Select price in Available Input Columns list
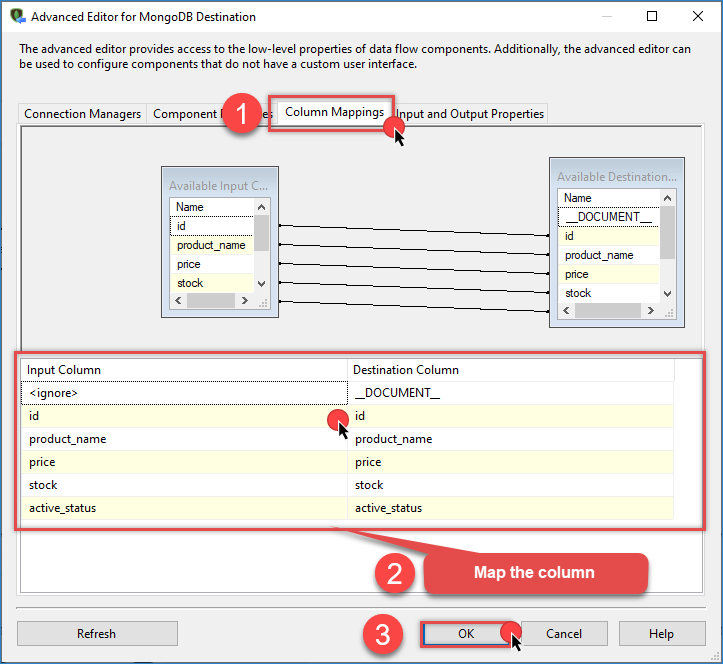Viewport: 723px width, 664px height. point(213,264)
